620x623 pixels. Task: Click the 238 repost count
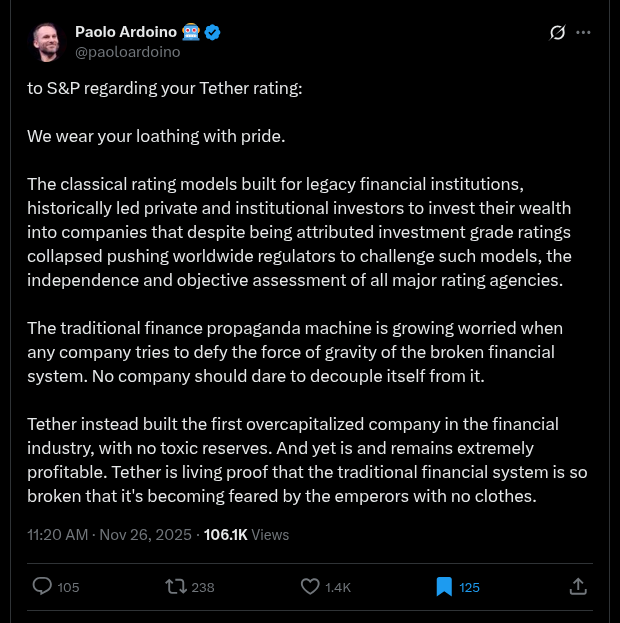coord(203,587)
